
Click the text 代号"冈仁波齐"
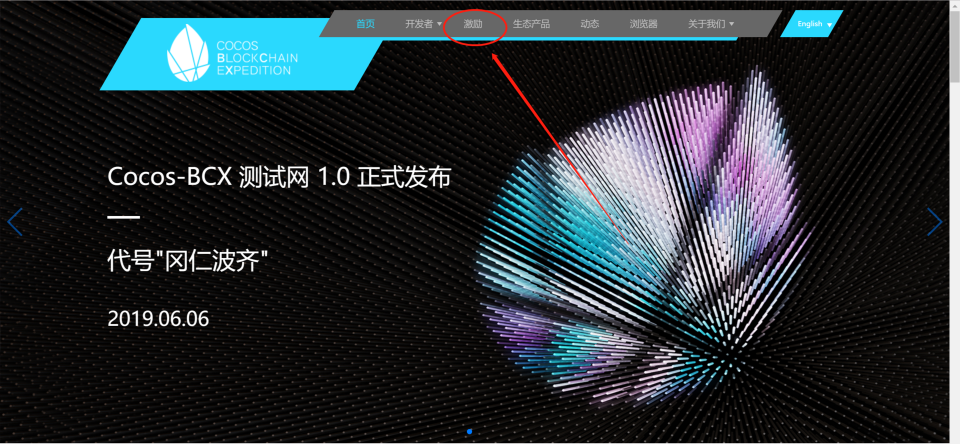click(189, 263)
